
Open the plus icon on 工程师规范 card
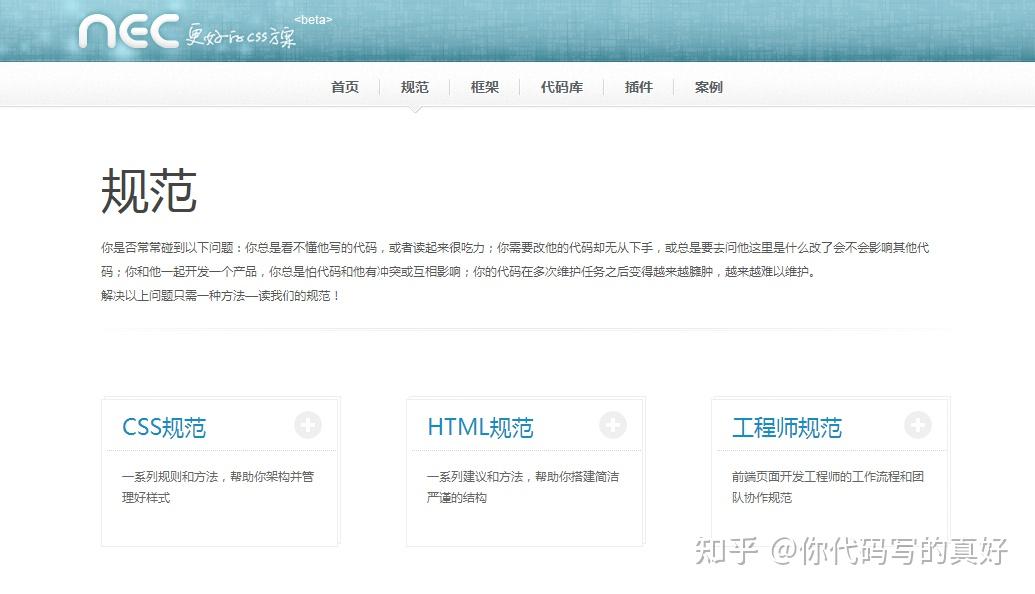pyautogui.click(x=918, y=425)
